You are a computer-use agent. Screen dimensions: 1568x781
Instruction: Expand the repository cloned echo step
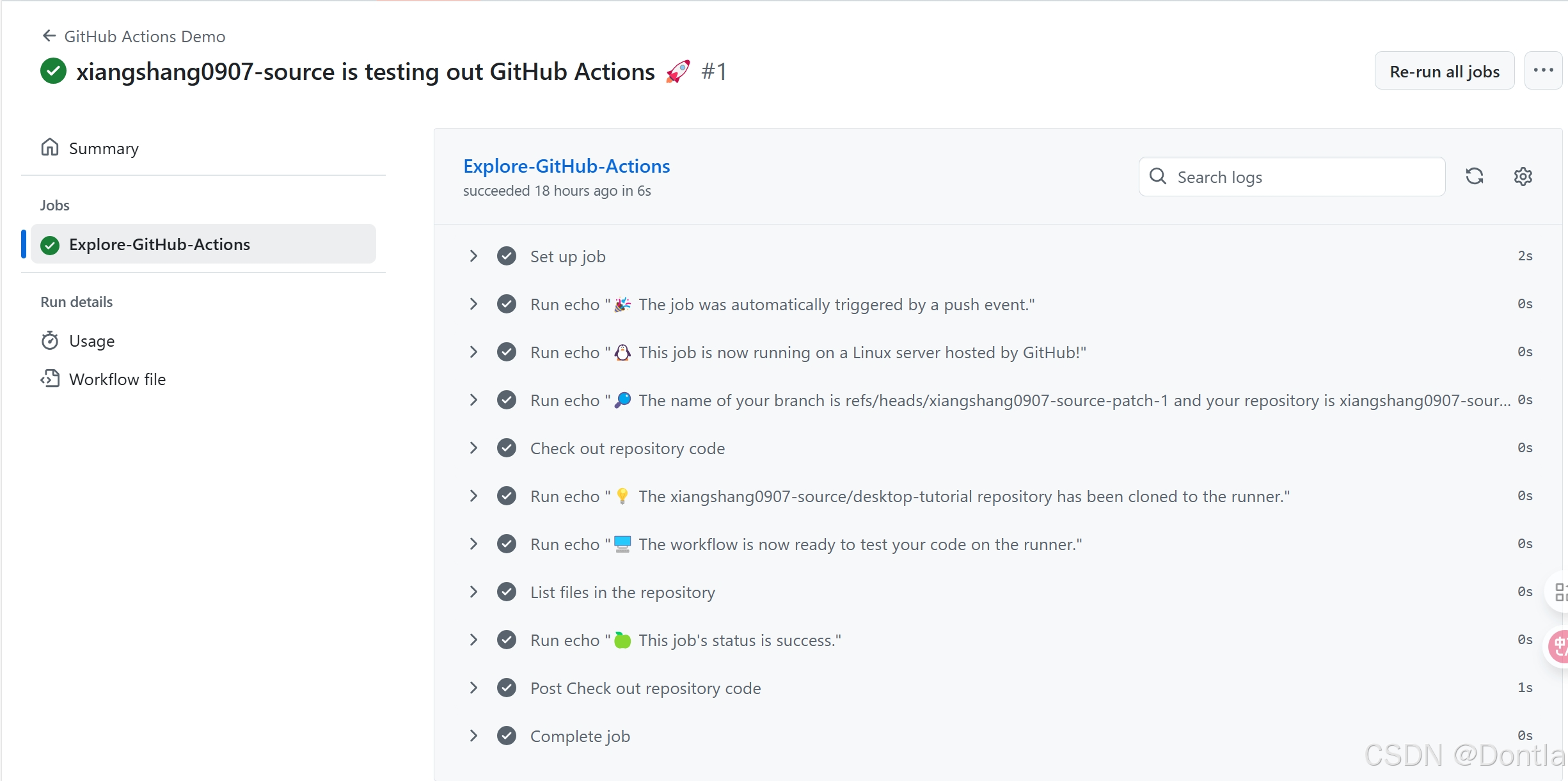click(x=473, y=496)
